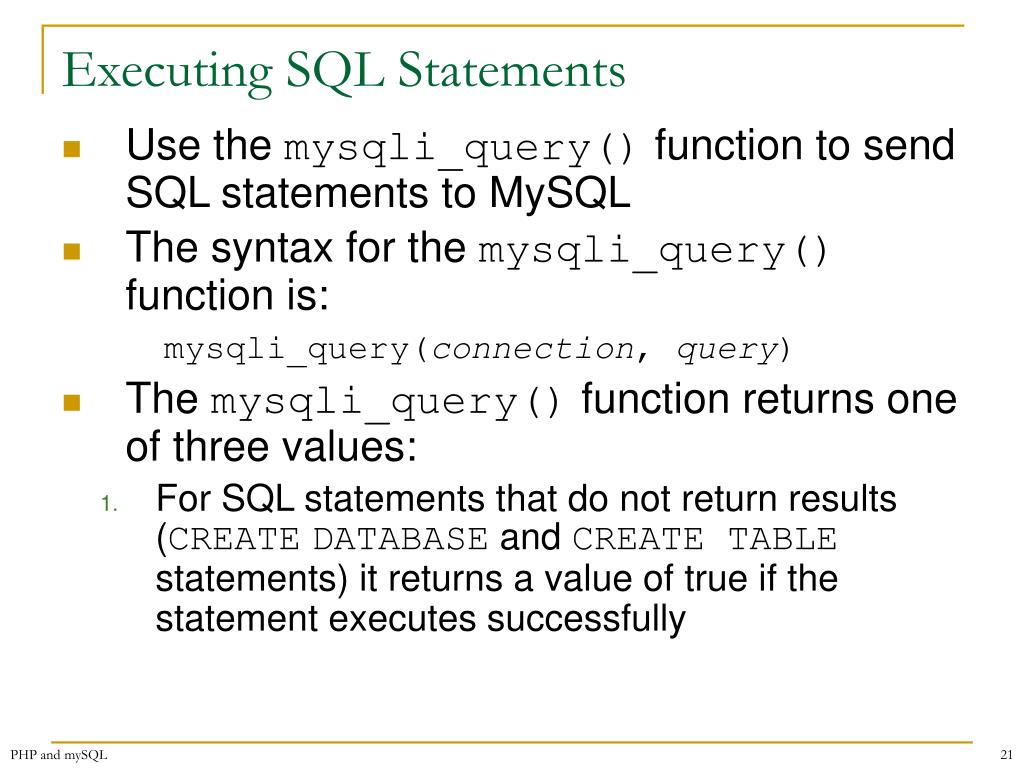This screenshot has width=1024, height=768.
Task: Click the text 'of three values:'
Action: (x=272, y=447)
